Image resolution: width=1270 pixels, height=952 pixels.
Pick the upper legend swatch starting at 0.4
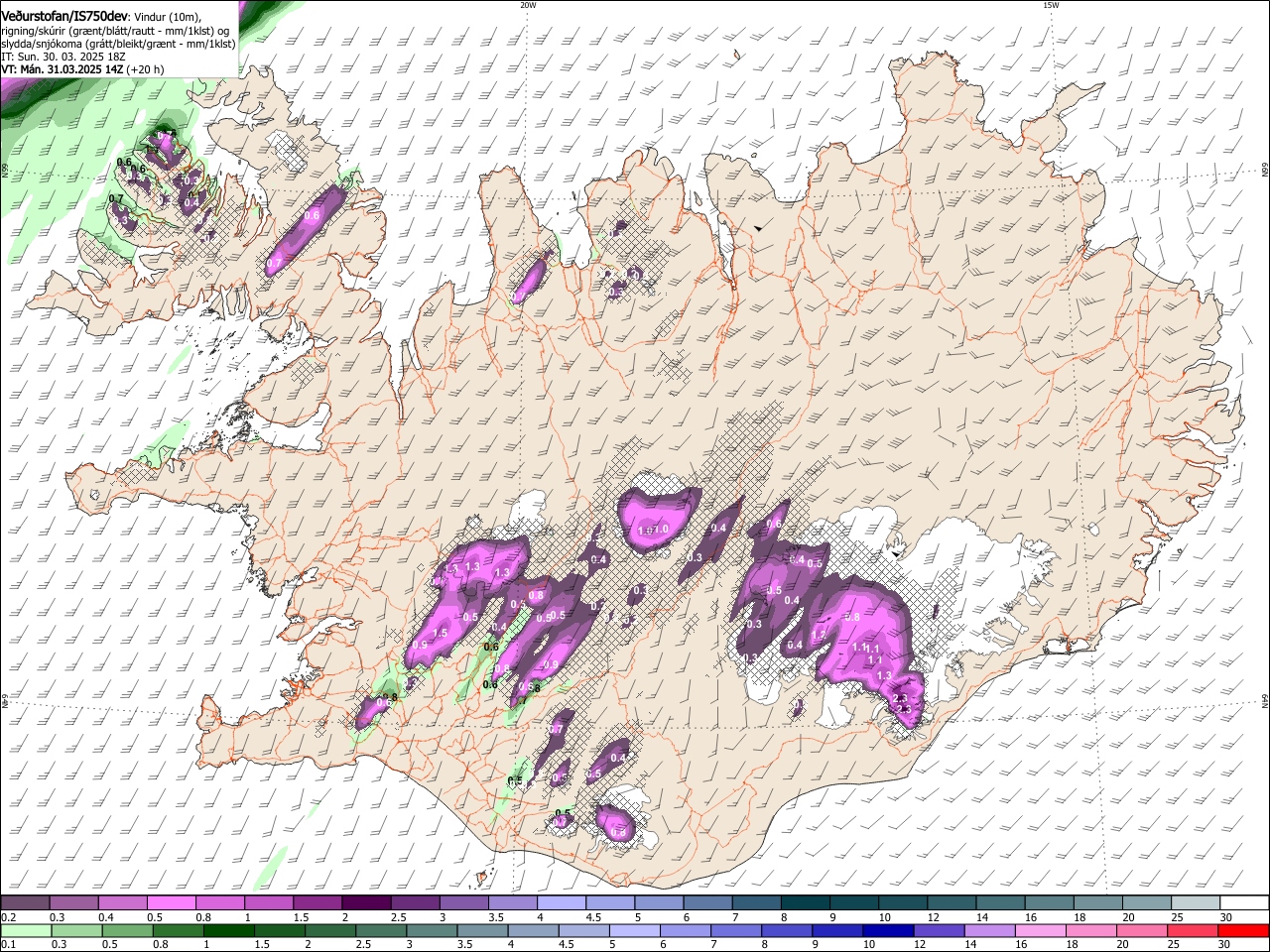coord(122,903)
